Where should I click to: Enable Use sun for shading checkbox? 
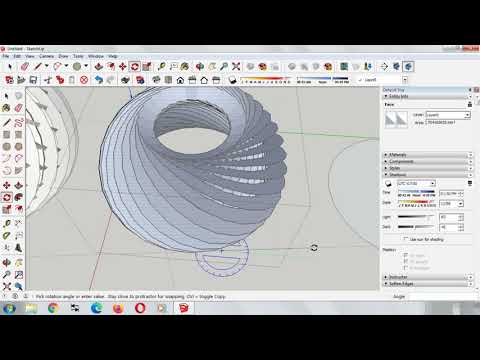coord(405,239)
